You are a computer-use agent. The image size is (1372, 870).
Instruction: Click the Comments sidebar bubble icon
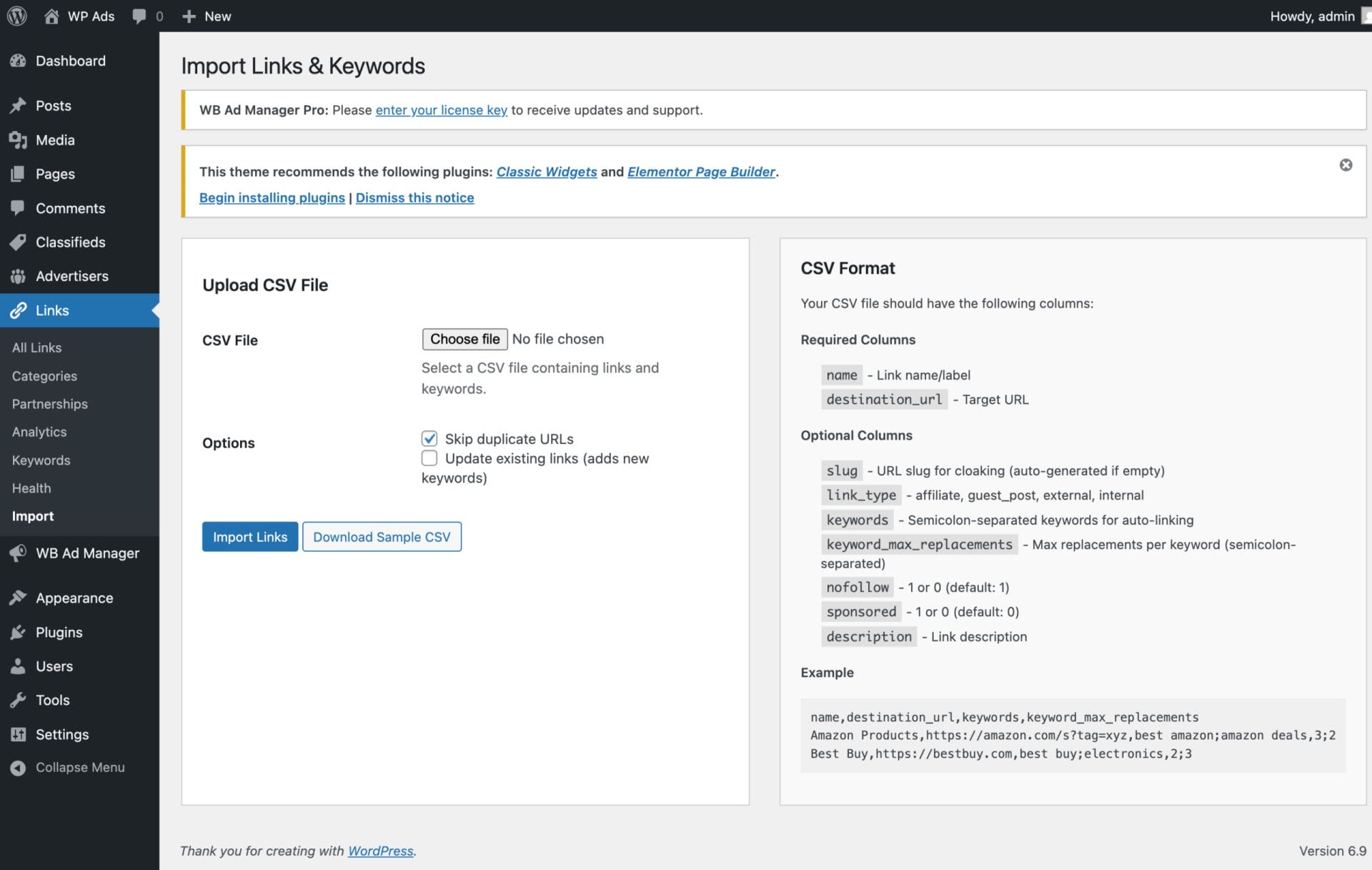19,208
